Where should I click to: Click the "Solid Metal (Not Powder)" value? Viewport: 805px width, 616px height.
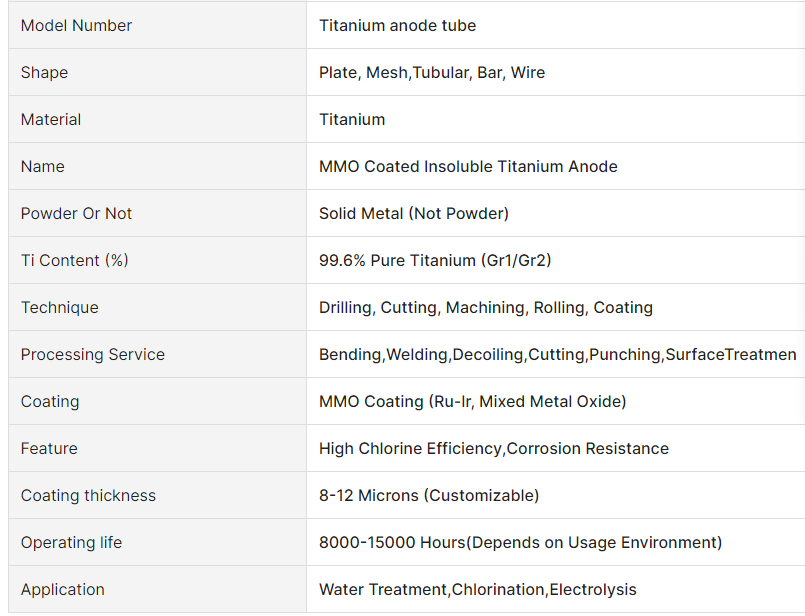point(414,214)
